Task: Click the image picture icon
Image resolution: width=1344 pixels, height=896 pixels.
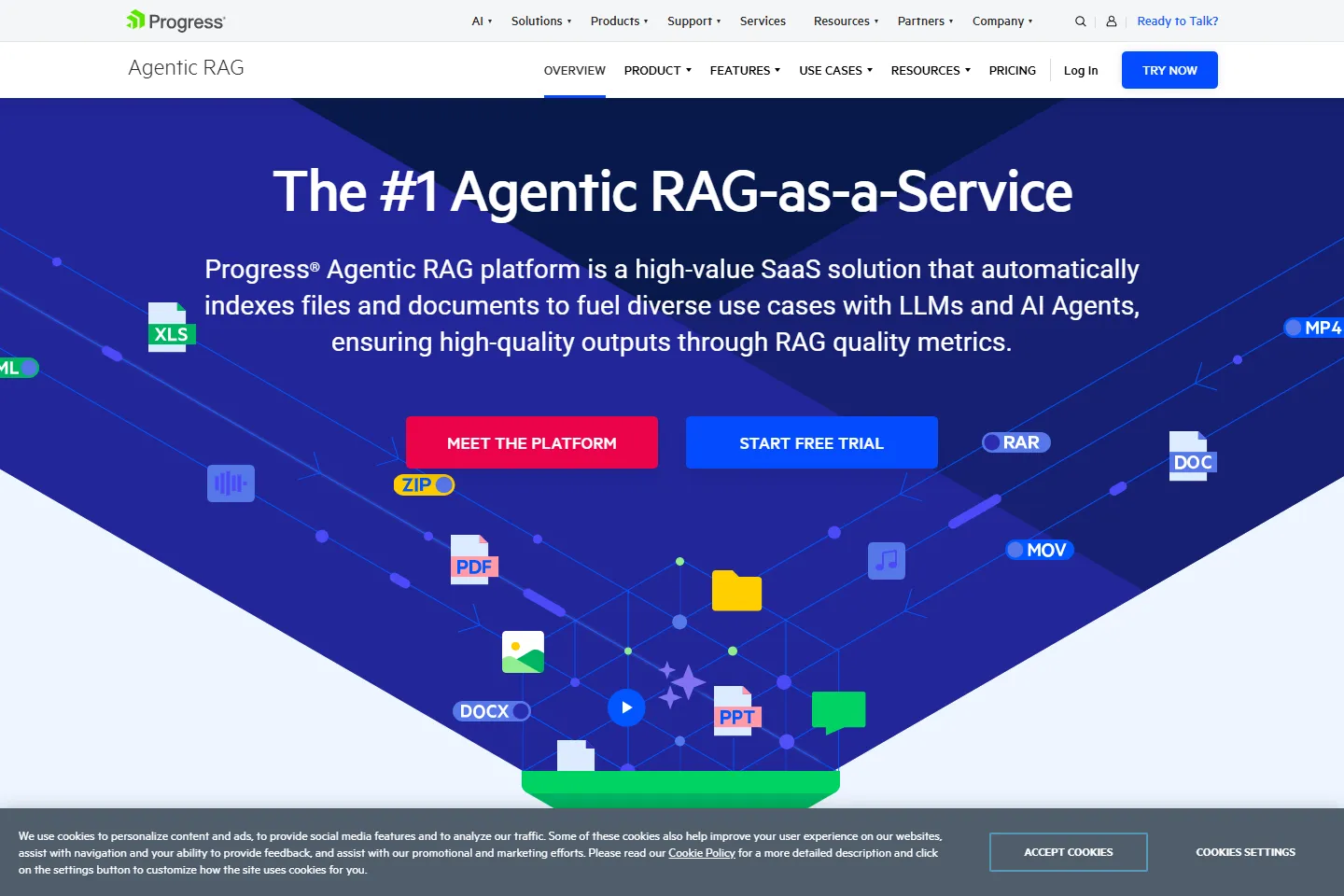Action: [523, 652]
